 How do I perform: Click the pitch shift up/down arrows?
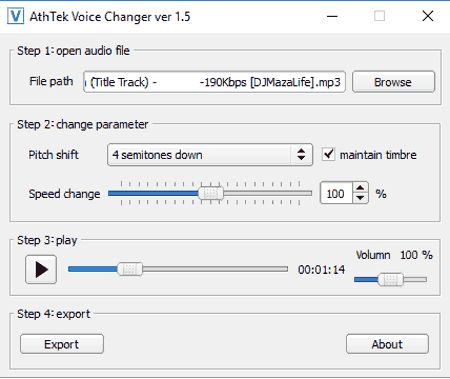pos(301,154)
